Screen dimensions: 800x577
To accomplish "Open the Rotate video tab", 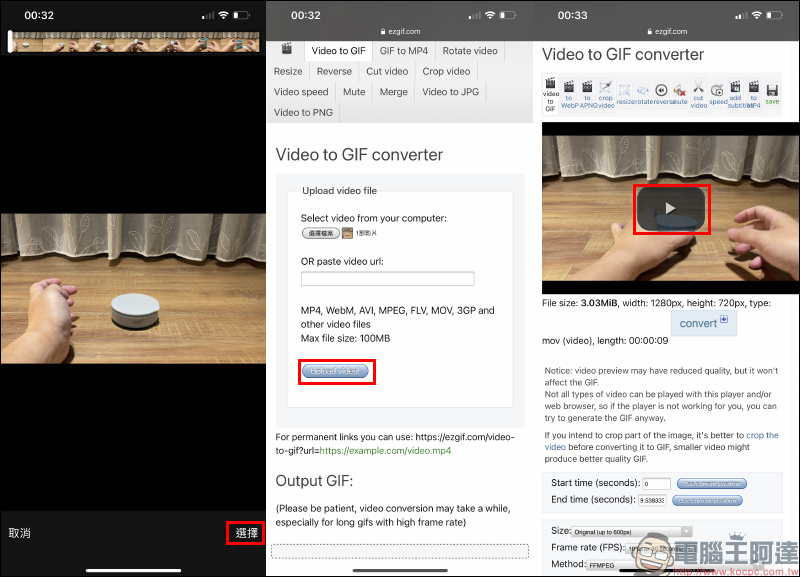I will 470,51.
